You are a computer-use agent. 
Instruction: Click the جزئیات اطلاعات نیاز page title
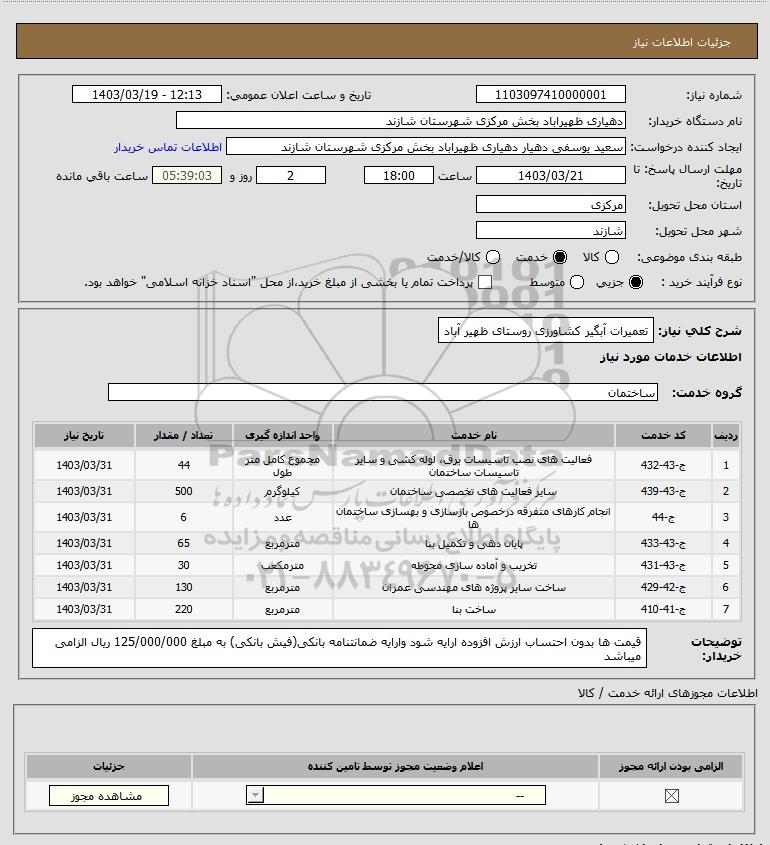coord(682,42)
